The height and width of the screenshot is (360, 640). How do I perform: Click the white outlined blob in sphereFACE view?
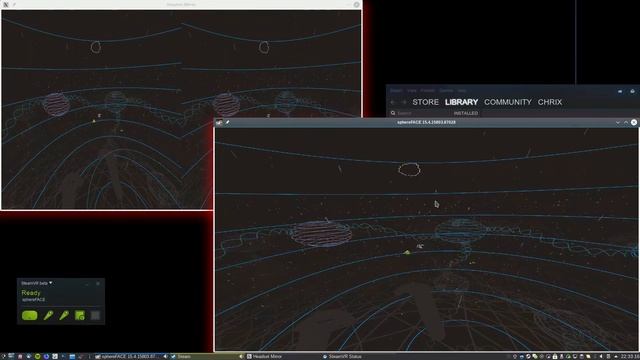(409, 169)
